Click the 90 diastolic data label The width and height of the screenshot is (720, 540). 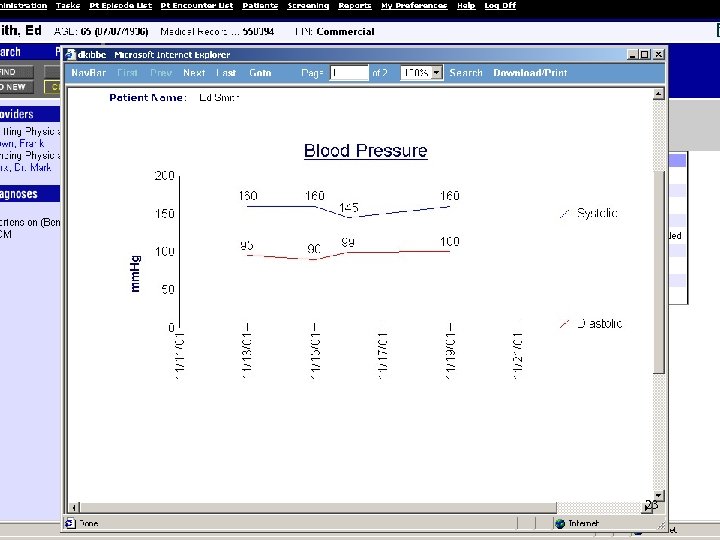pos(314,248)
